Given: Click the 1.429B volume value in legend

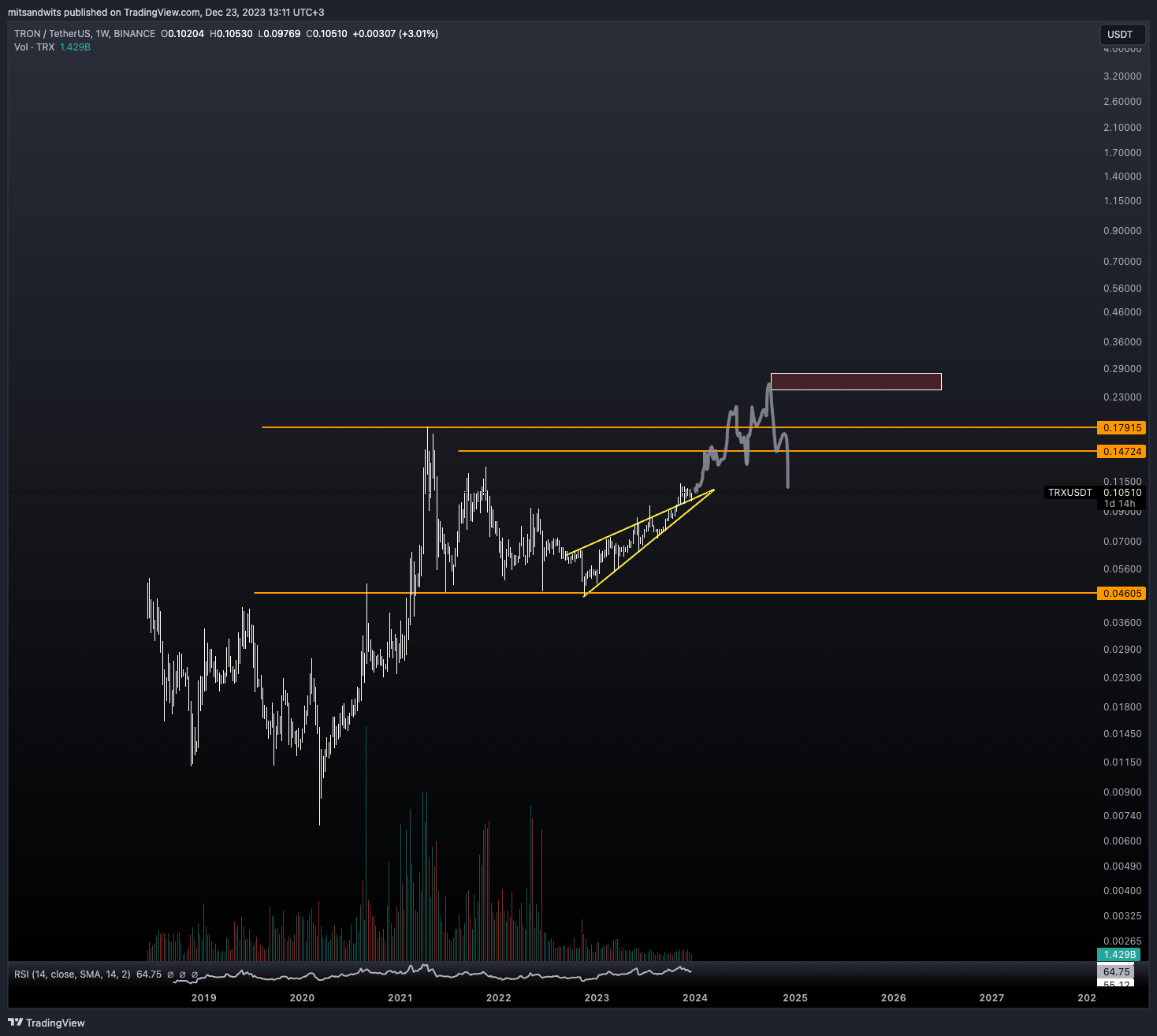Looking at the screenshot, I should coord(75,47).
